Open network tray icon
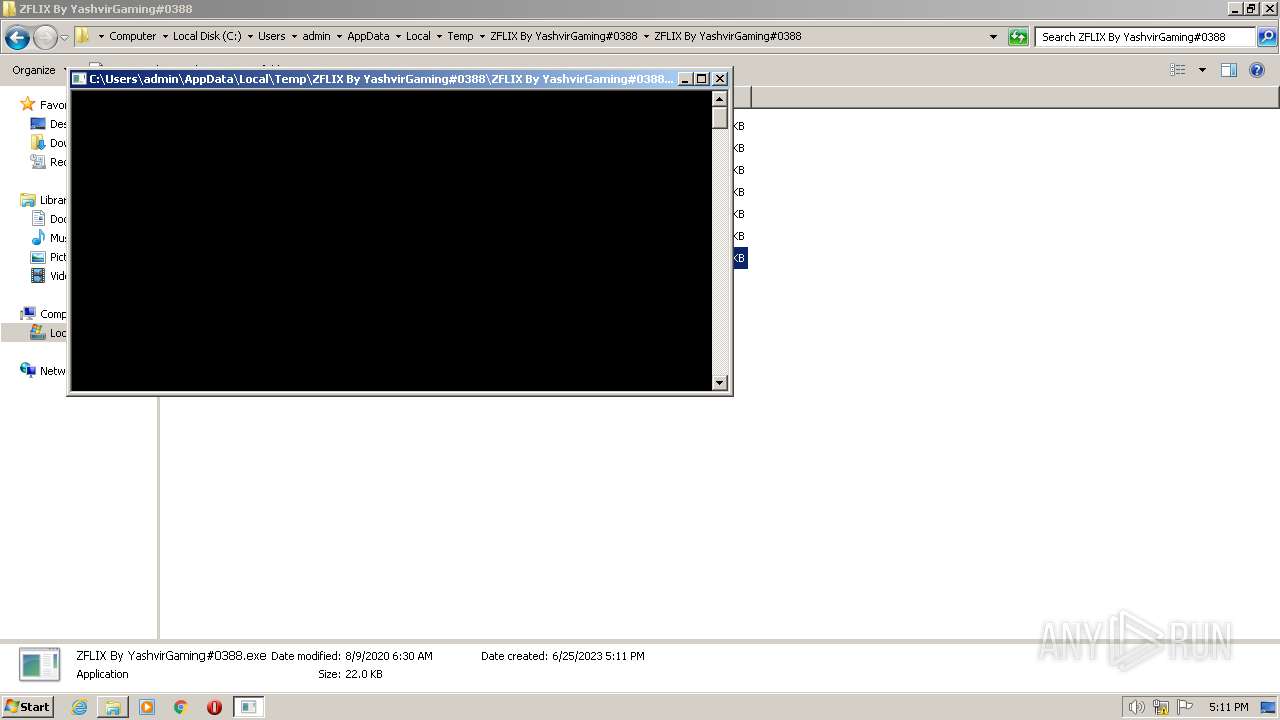The width and height of the screenshot is (1280, 720). (1161, 707)
